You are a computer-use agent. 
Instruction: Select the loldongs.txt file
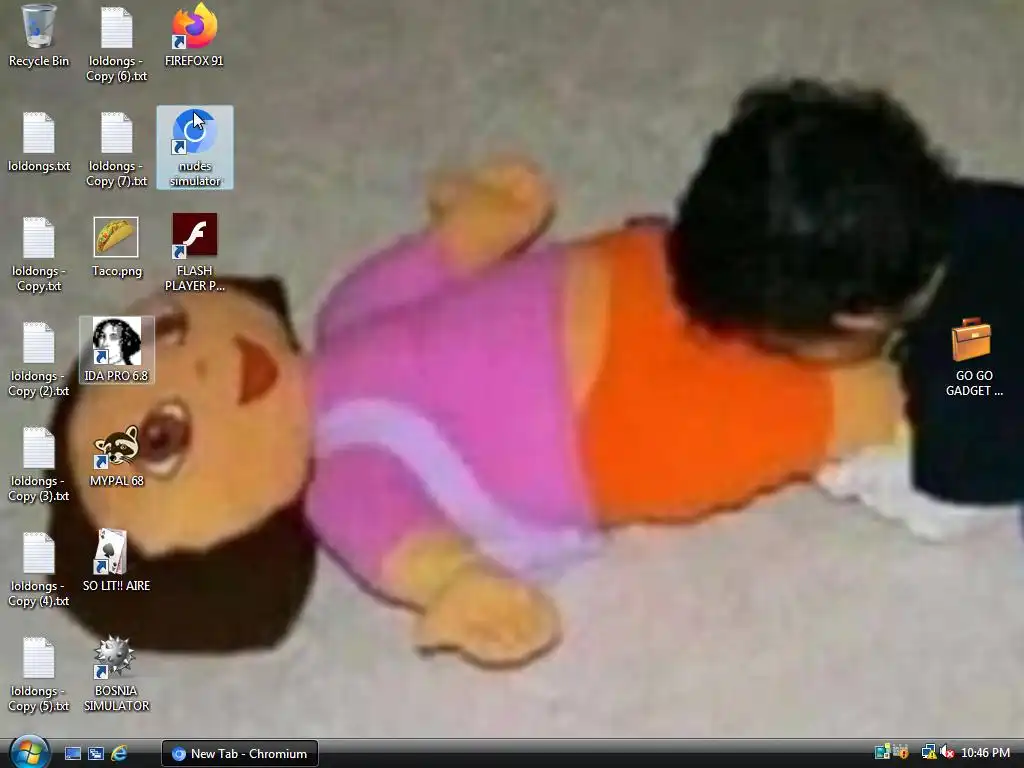pyautogui.click(x=39, y=142)
